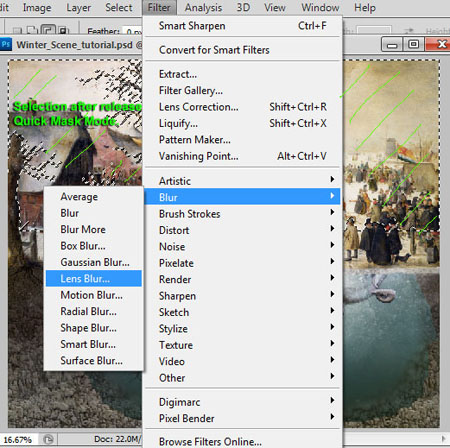450x448 pixels.
Task: Select the Winter_Scene_tutorial.psd document title
Action: (75, 45)
